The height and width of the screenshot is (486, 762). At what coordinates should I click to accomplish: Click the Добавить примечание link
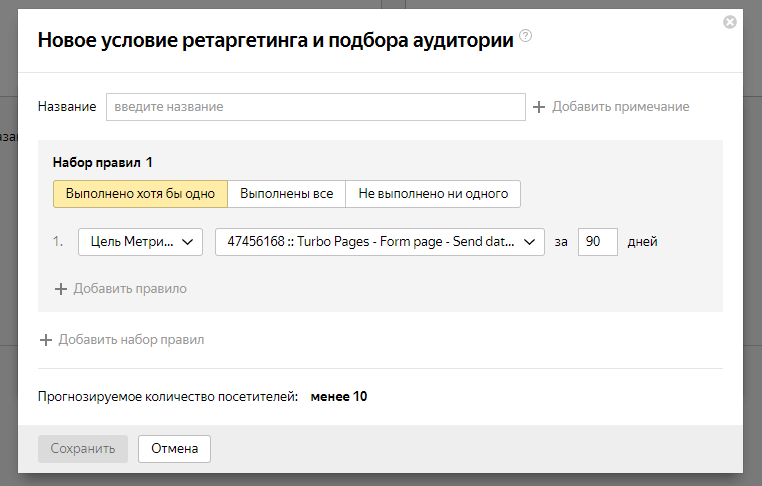[620, 107]
